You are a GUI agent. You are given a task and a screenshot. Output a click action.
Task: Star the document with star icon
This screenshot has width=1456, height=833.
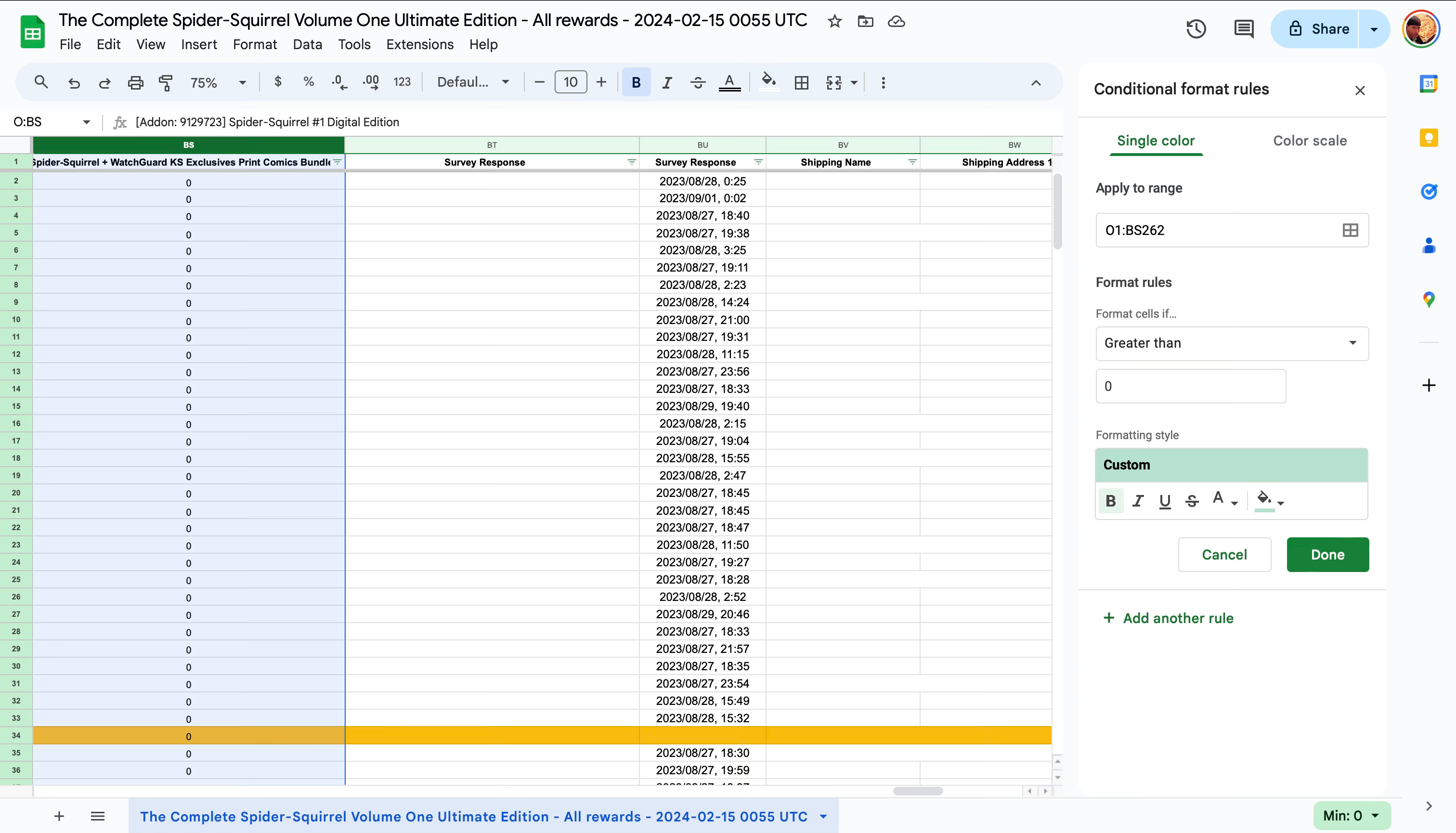point(835,22)
